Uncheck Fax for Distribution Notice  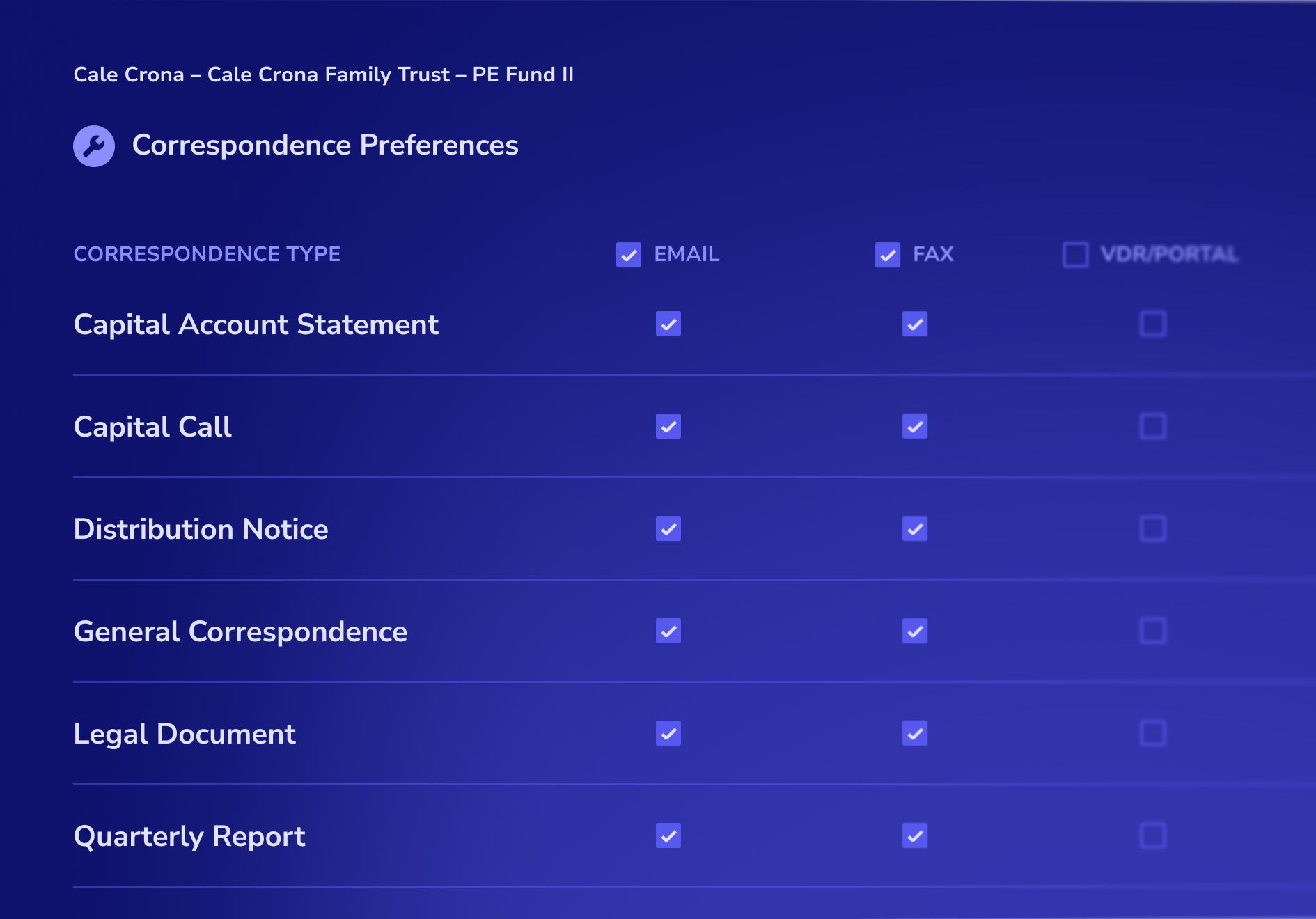(915, 528)
